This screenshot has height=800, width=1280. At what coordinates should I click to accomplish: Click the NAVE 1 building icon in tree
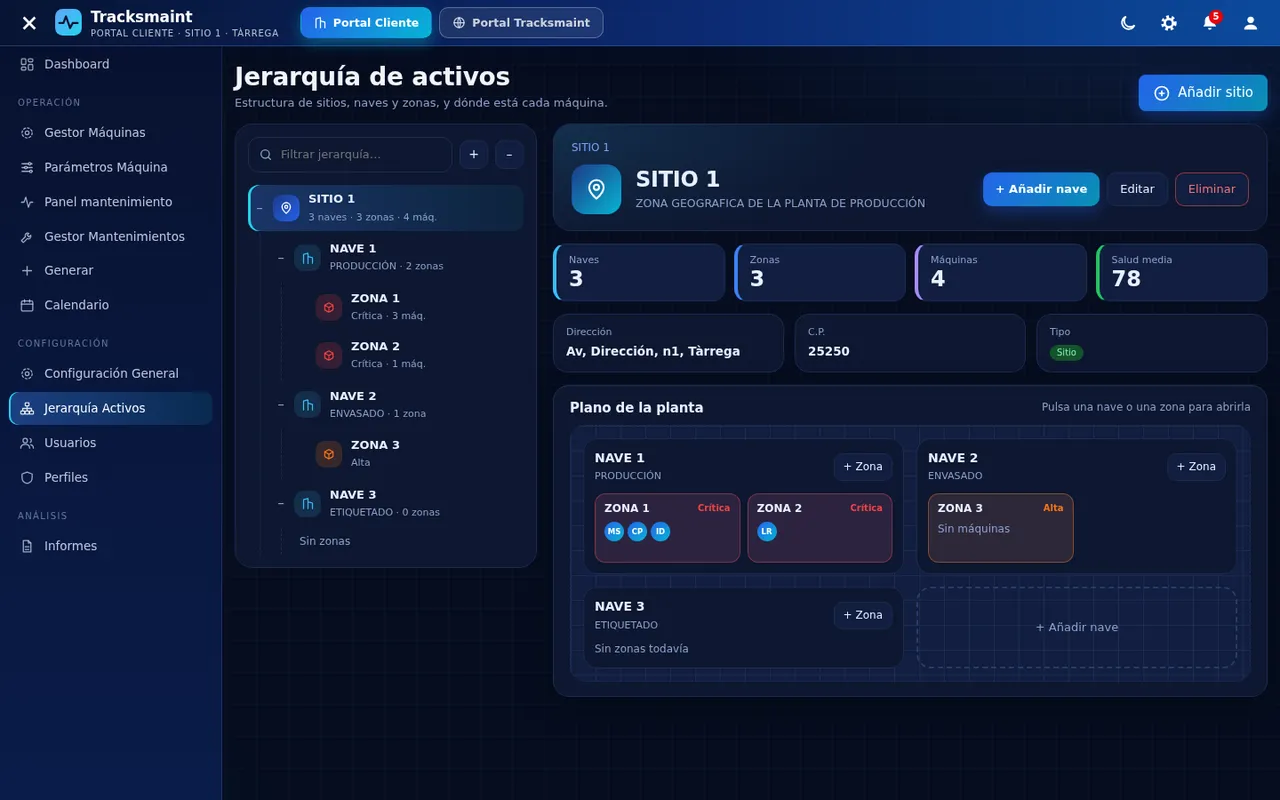[307, 258]
